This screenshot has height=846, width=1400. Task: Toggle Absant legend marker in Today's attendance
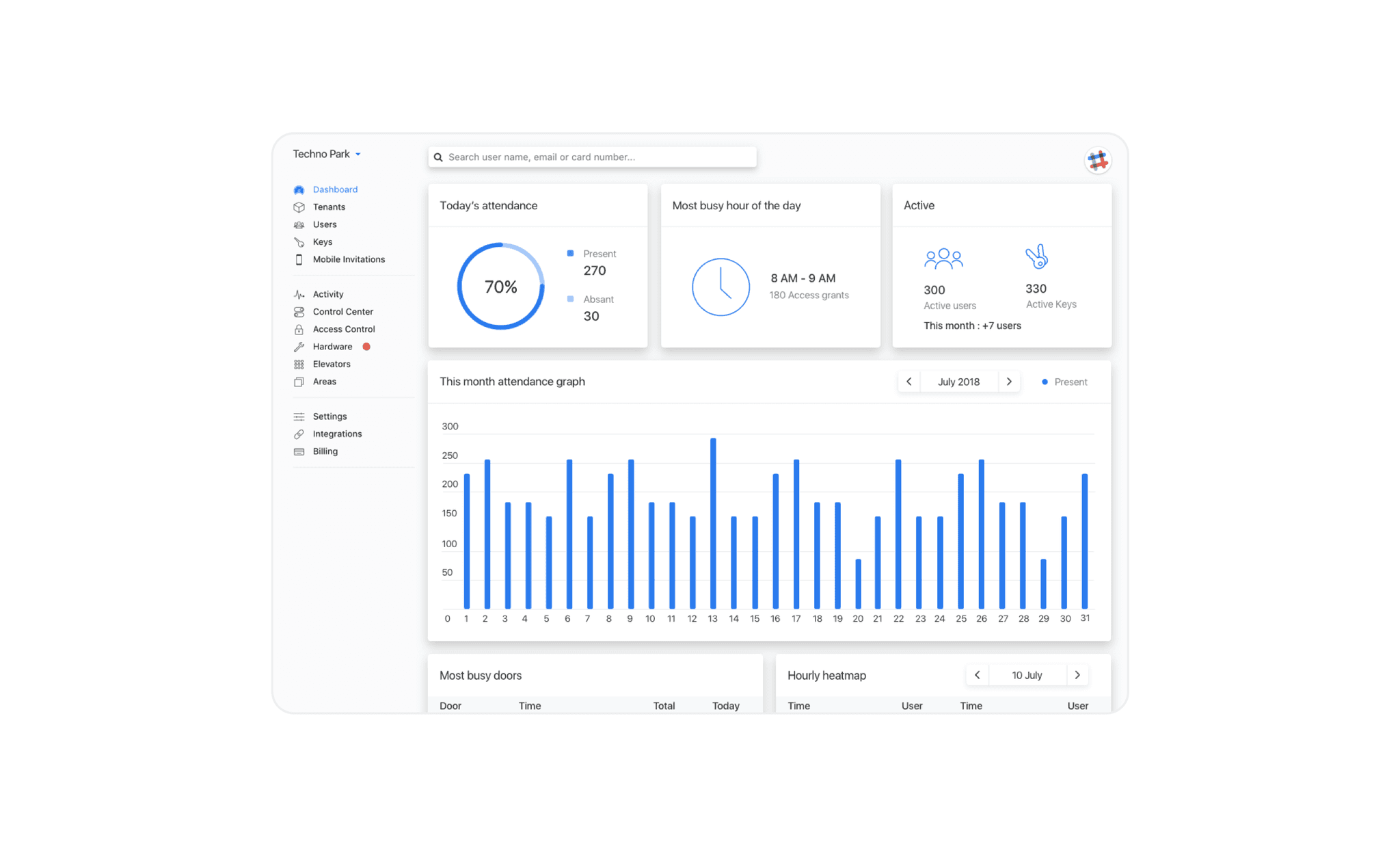point(570,299)
